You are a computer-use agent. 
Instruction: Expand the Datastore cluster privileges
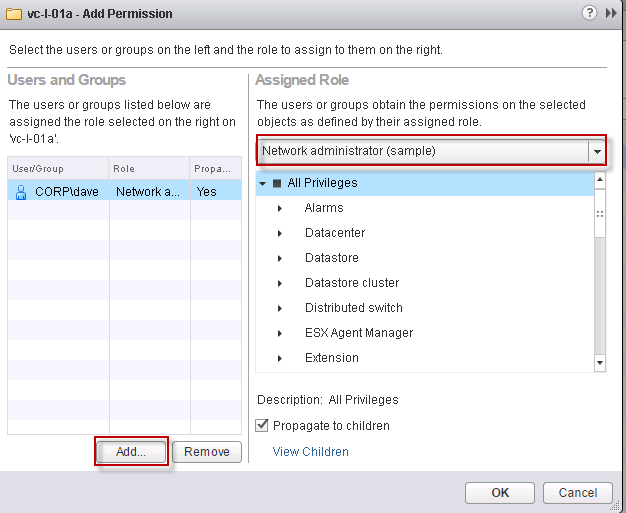280,283
